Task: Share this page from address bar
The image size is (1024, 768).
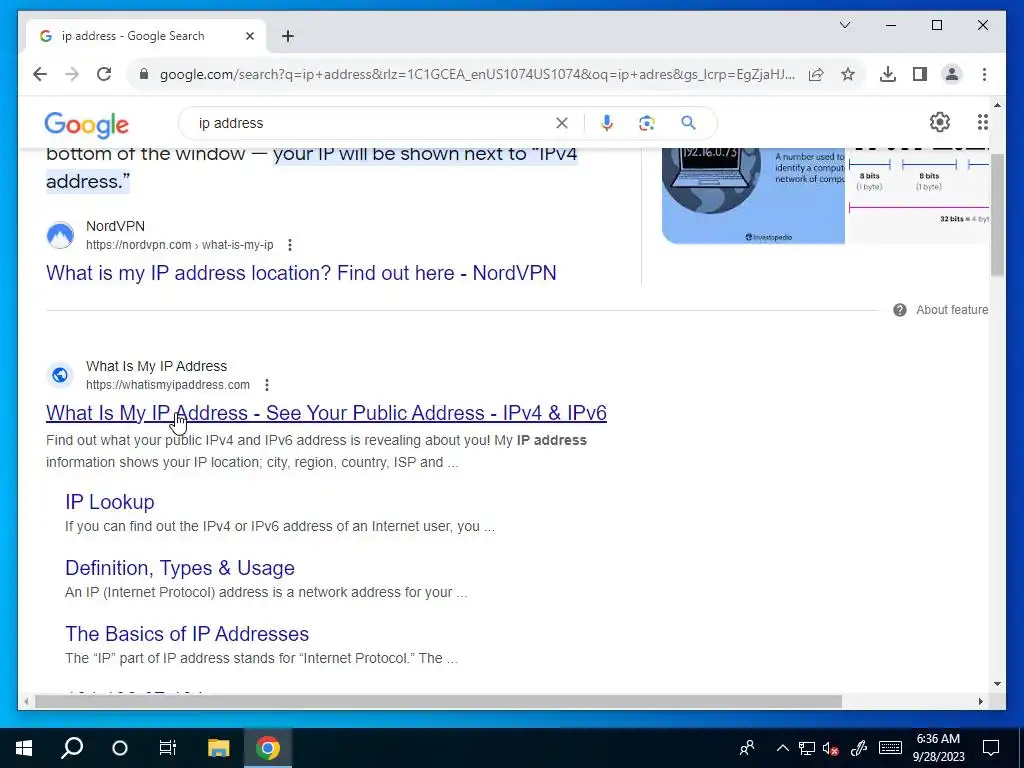Action: pyautogui.click(x=816, y=74)
